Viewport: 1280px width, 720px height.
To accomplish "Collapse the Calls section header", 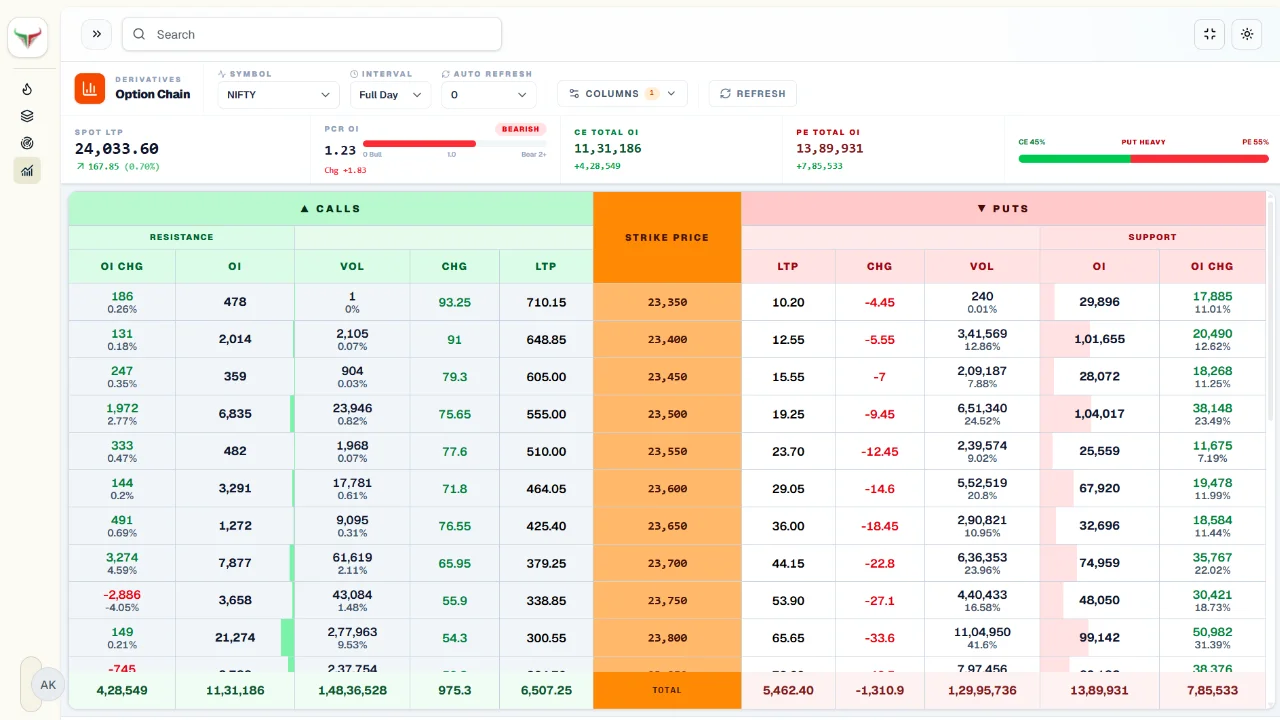I will click(x=331, y=209).
